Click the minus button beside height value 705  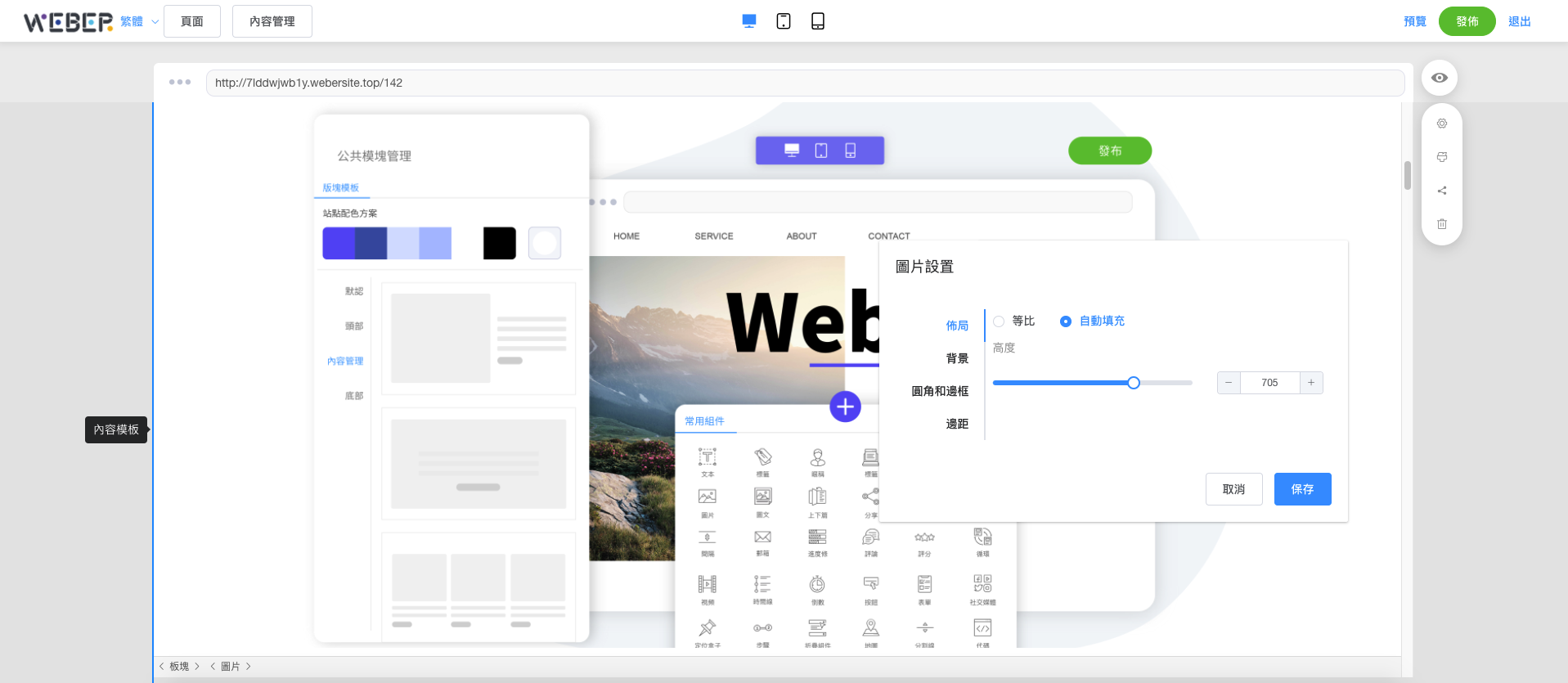coord(1229,383)
